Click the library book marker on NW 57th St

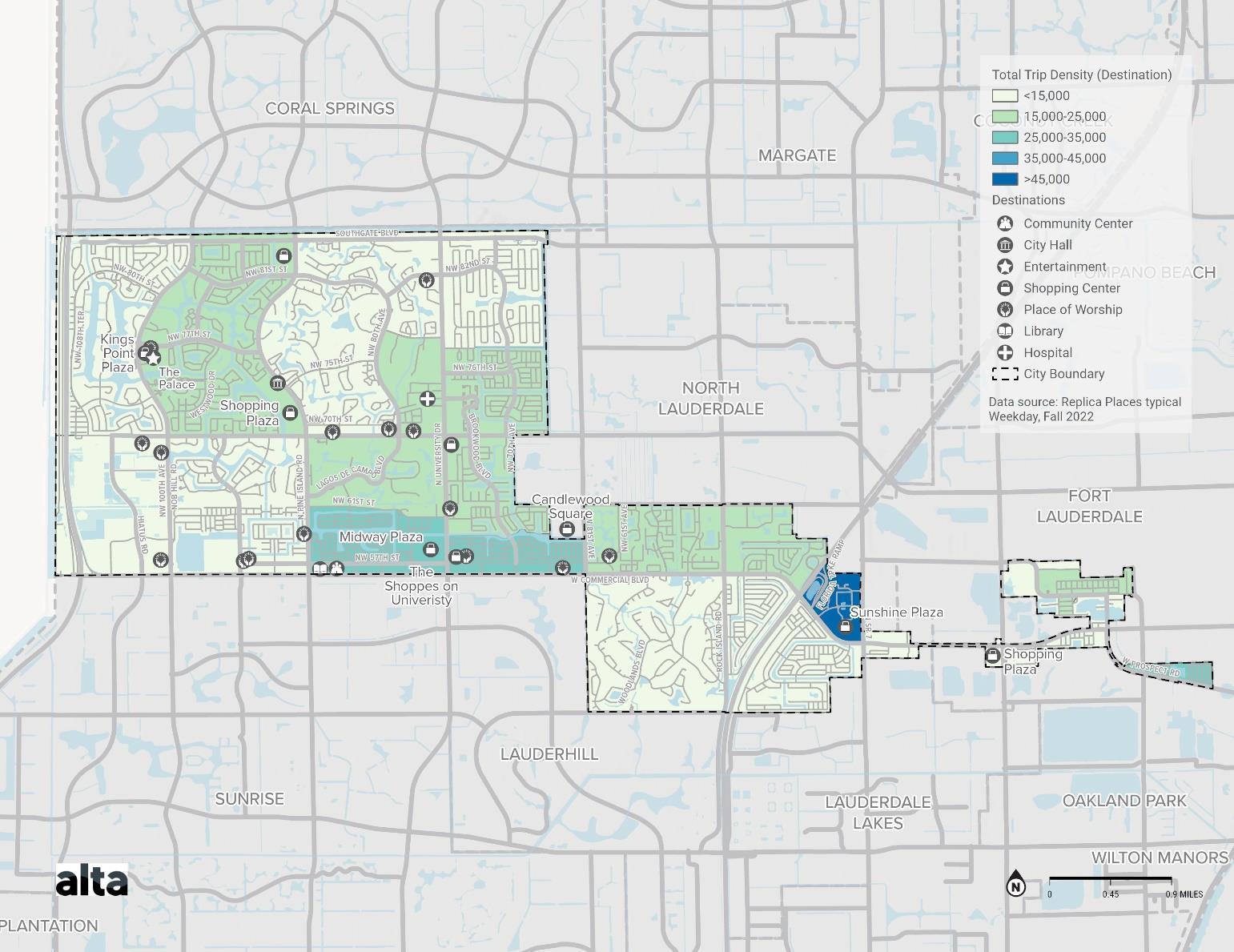tap(320, 568)
